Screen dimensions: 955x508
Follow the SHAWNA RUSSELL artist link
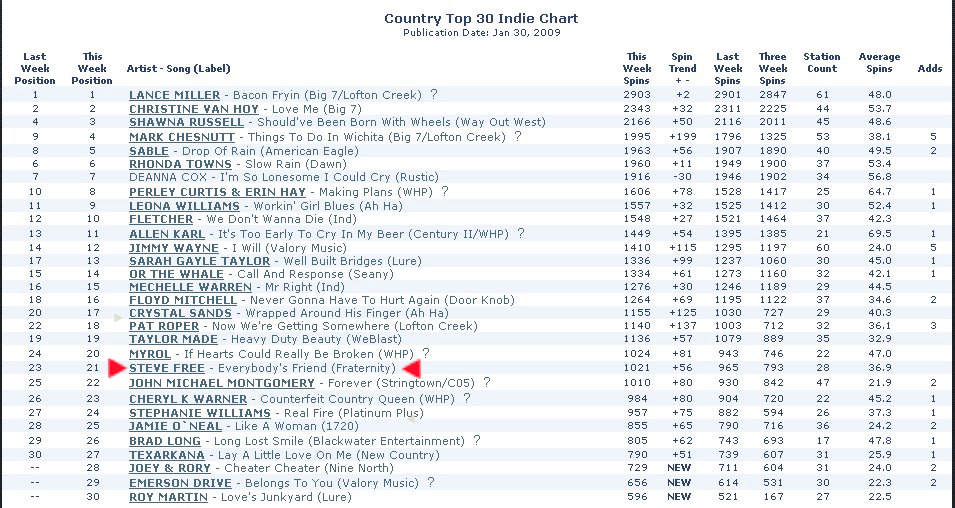tap(186, 122)
